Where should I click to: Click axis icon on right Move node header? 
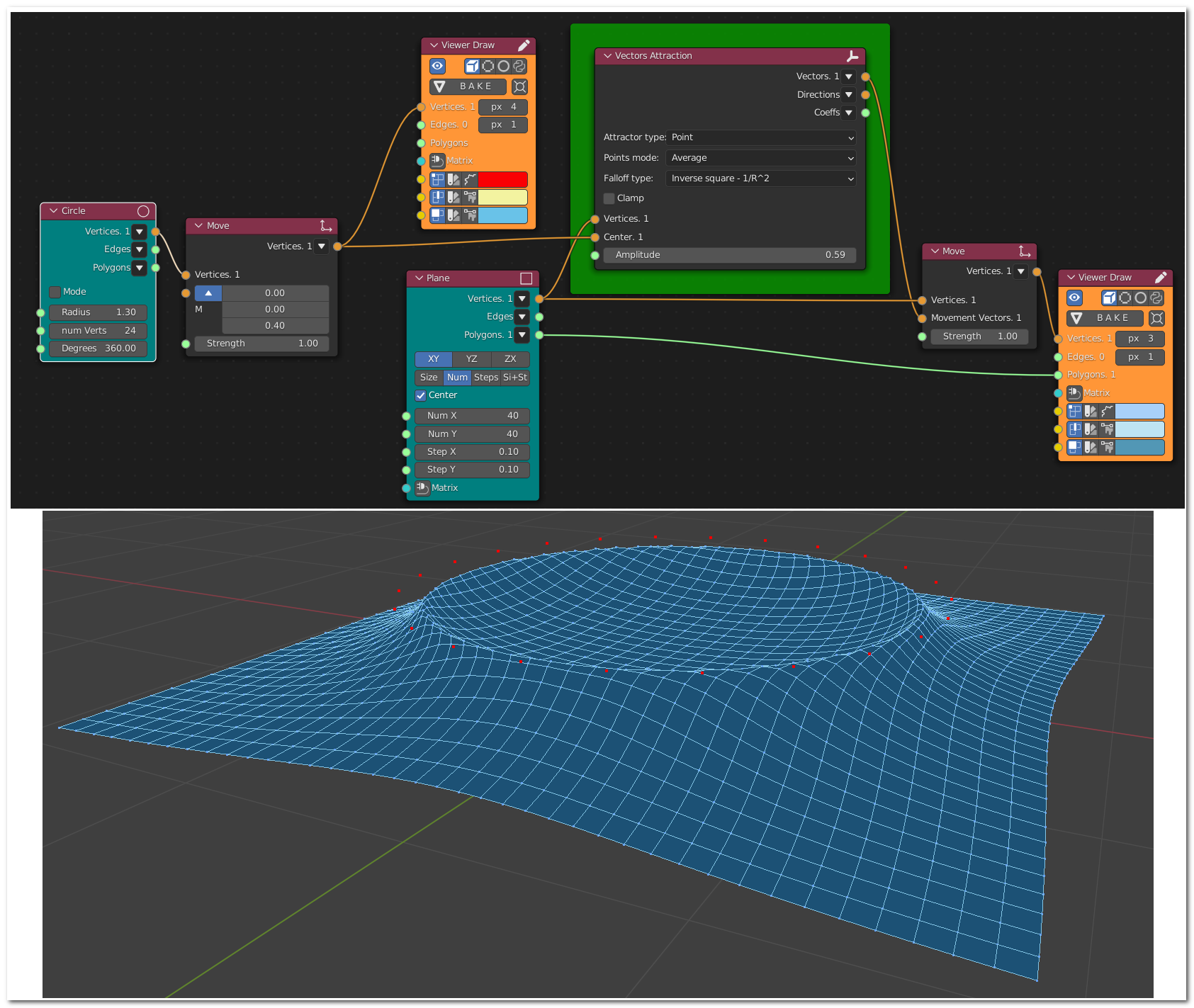[x=1025, y=251]
